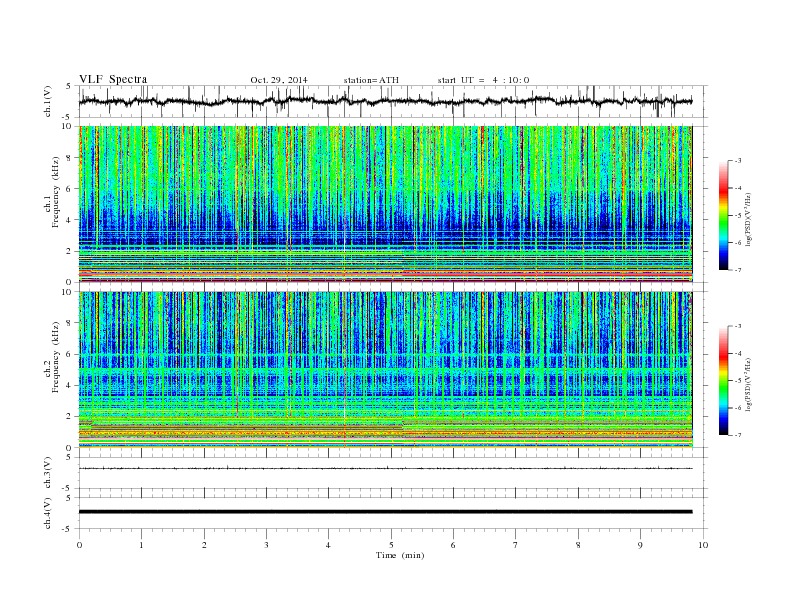Click the time axis "3" minute label
This screenshot has height=612, width=792.
[266, 545]
